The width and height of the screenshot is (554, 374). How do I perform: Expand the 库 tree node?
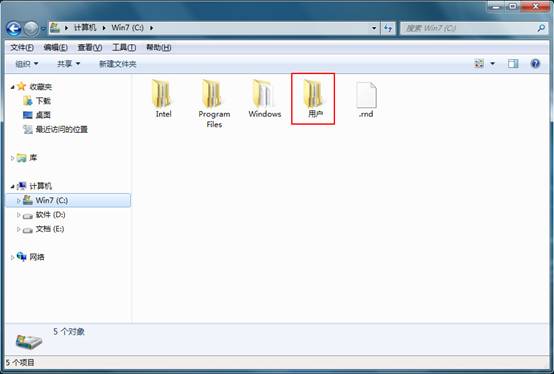[x=13, y=158]
